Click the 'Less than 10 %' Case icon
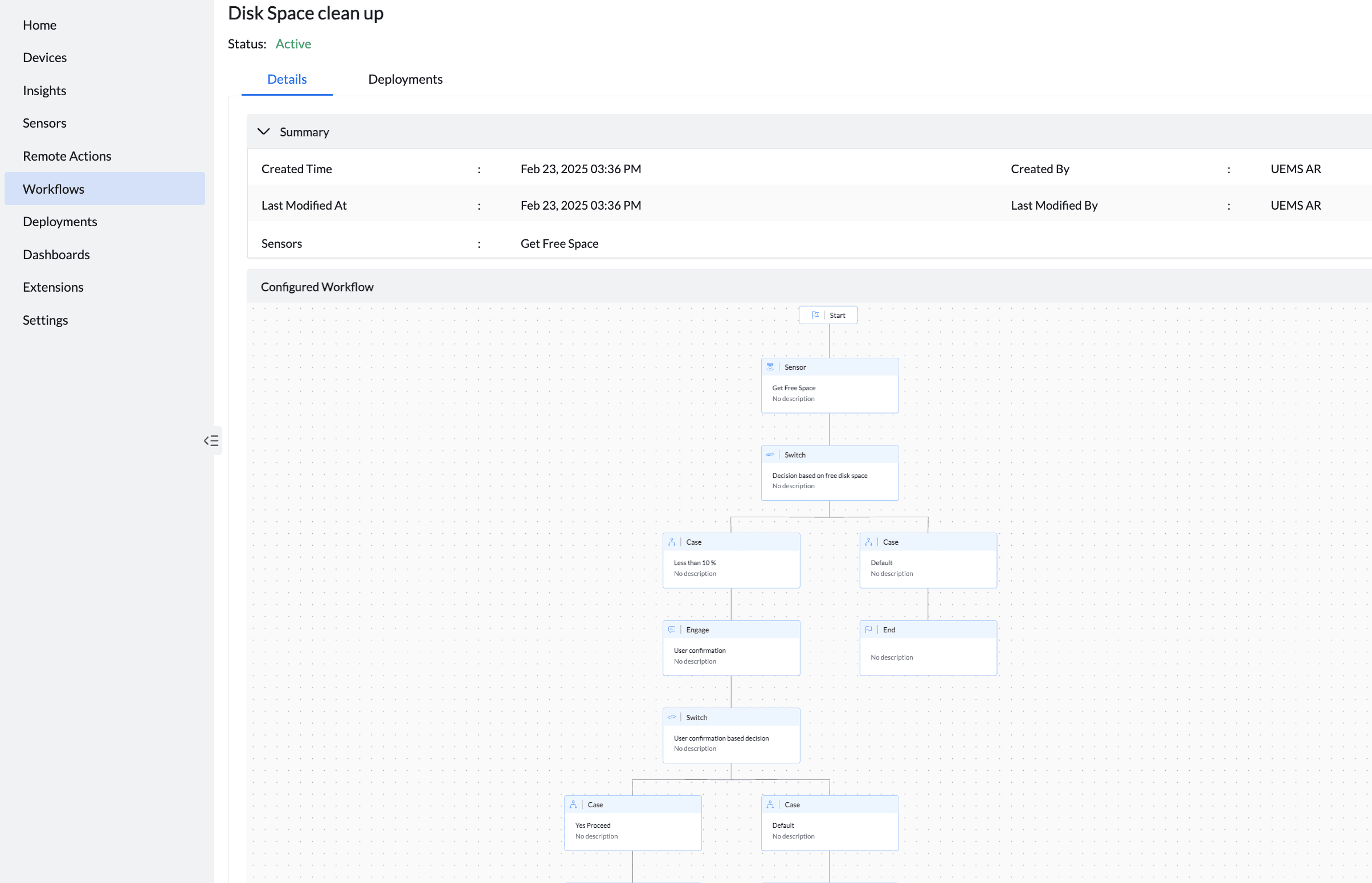This screenshot has width=1372, height=883. 671,542
